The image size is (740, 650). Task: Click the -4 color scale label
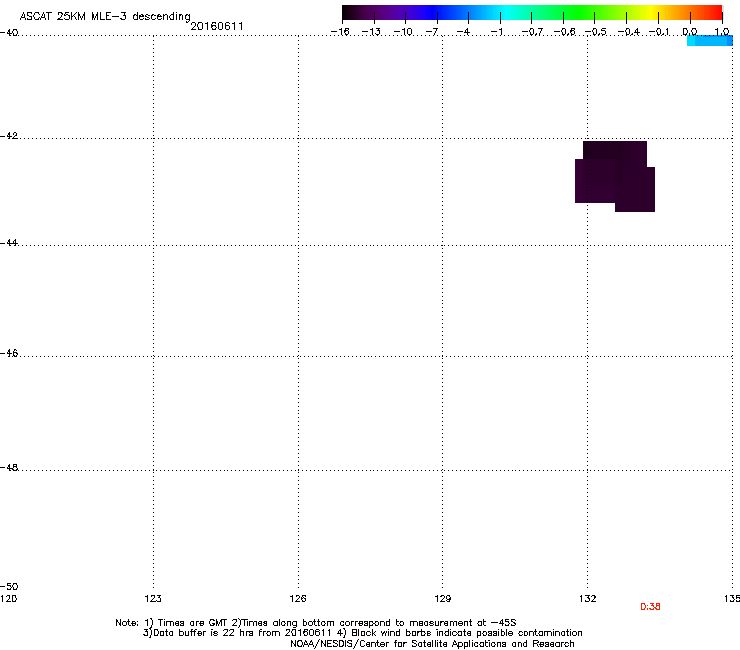coord(463,32)
